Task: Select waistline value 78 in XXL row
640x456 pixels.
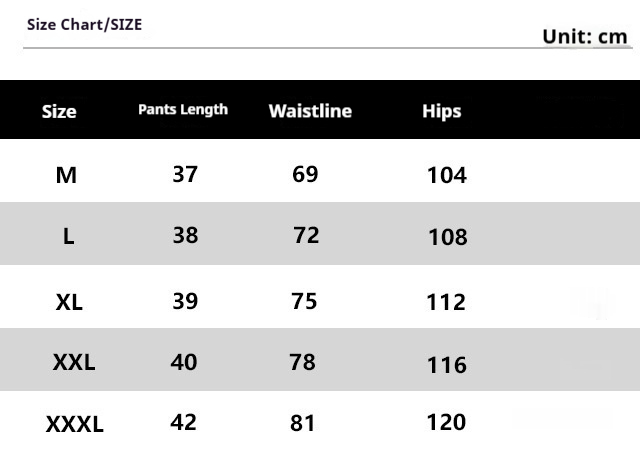Action: [x=302, y=362]
